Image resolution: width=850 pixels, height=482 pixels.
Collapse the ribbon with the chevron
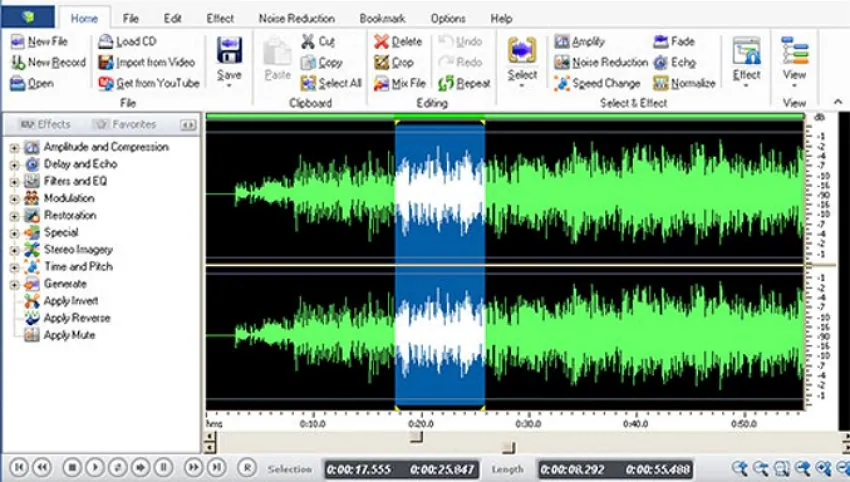838,101
